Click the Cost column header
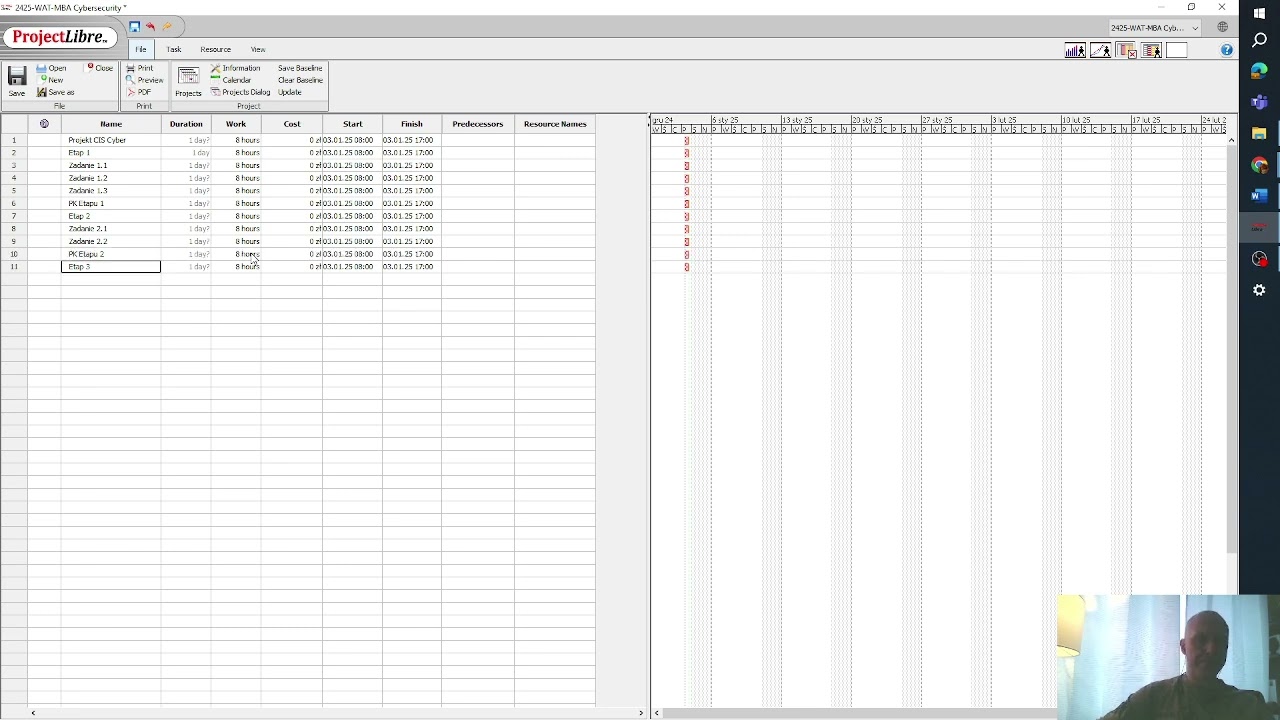Image resolution: width=1280 pixels, height=720 pixels. (x=292, y=124)
